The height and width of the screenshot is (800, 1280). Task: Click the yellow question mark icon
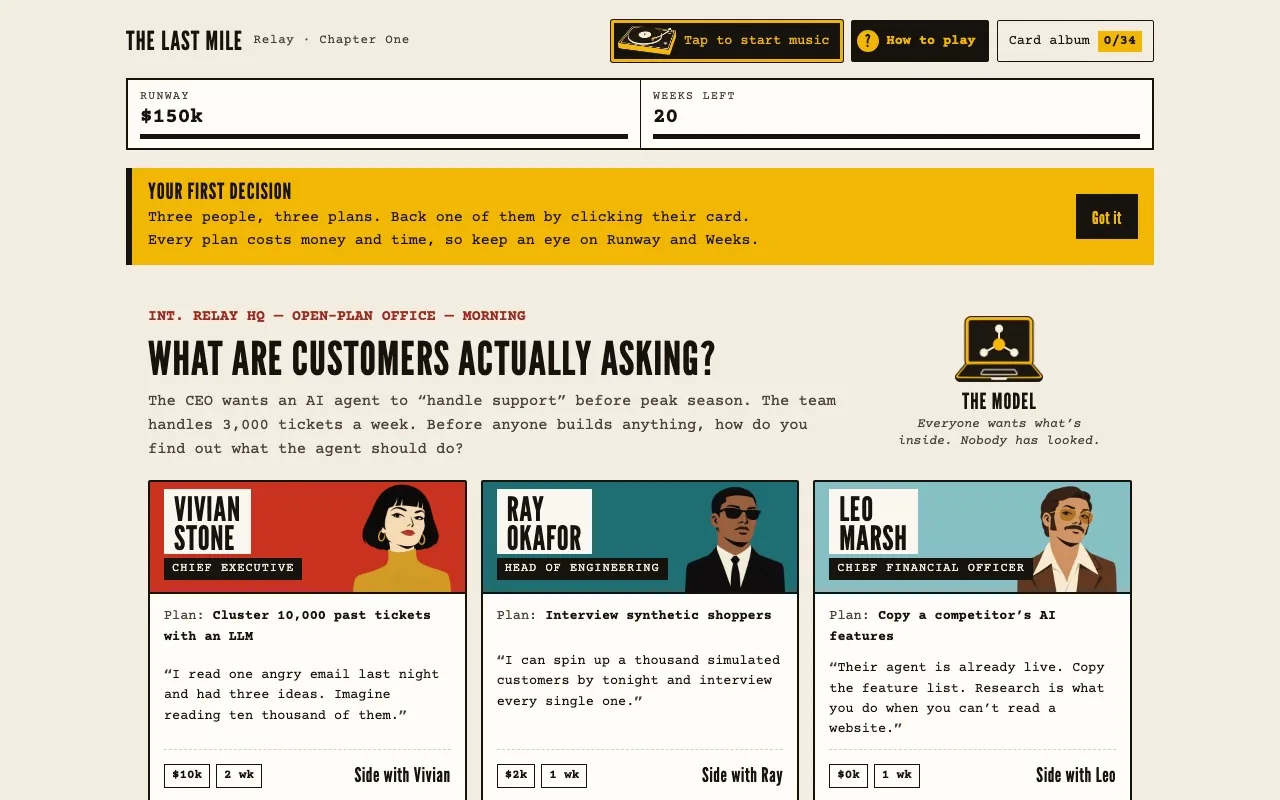click(x=868, y=41)
